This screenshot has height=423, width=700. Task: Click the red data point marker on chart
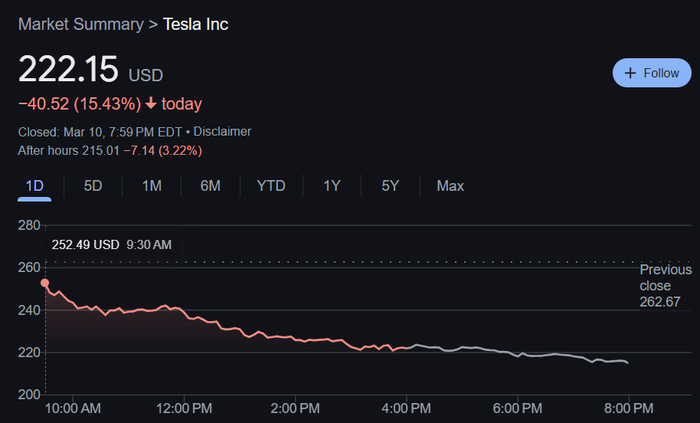(x=45, y=283)
